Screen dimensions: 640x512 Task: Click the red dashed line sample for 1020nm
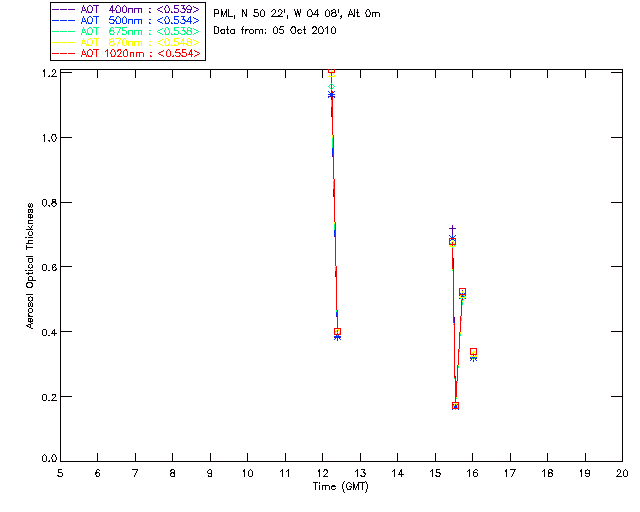click(x=64, y=53)
